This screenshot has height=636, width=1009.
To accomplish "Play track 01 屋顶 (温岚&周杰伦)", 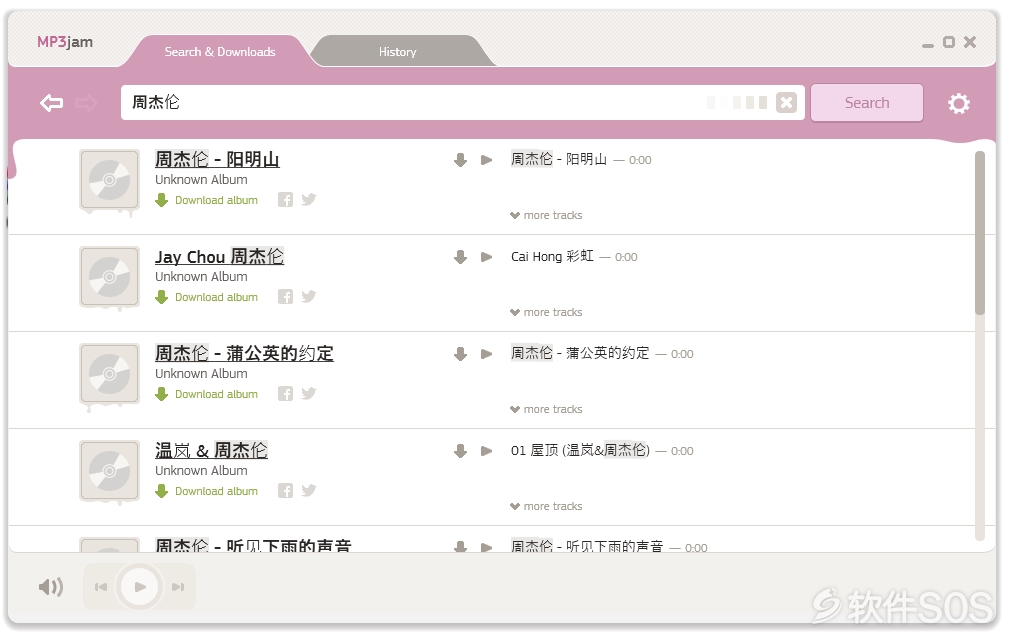I will tap(486, 451).
